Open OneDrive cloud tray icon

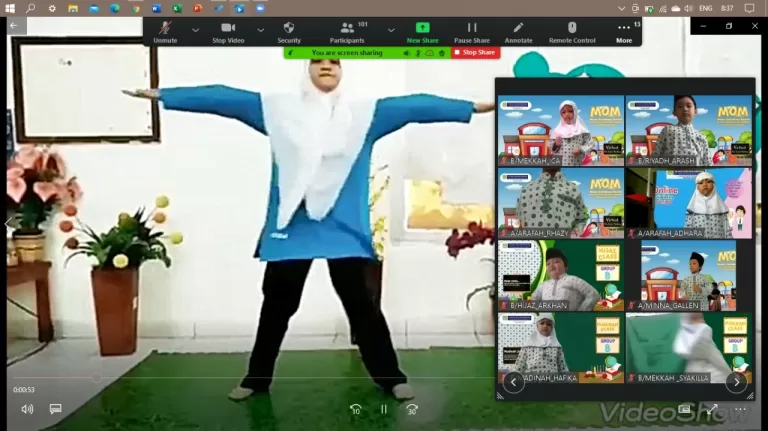click(x=676, y=8)
